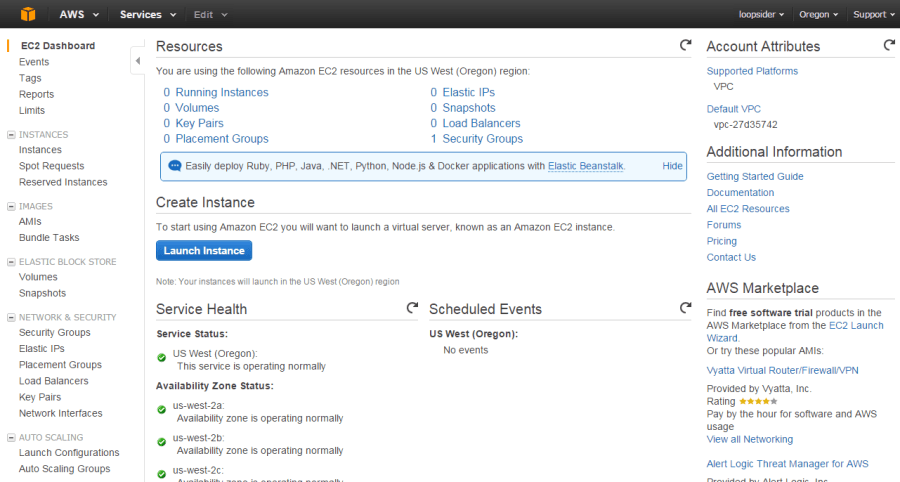Collapse the ELASTIC BLOCK STORE section
The image size is (900, 482).
click(x=11, y=262)
